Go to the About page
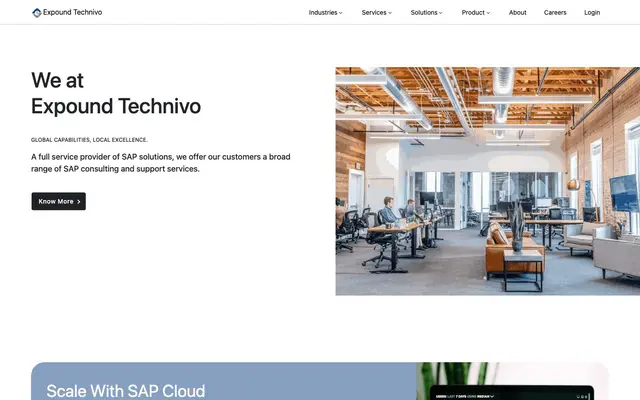The width and height of the screenshot is (640, 400). 518,13
